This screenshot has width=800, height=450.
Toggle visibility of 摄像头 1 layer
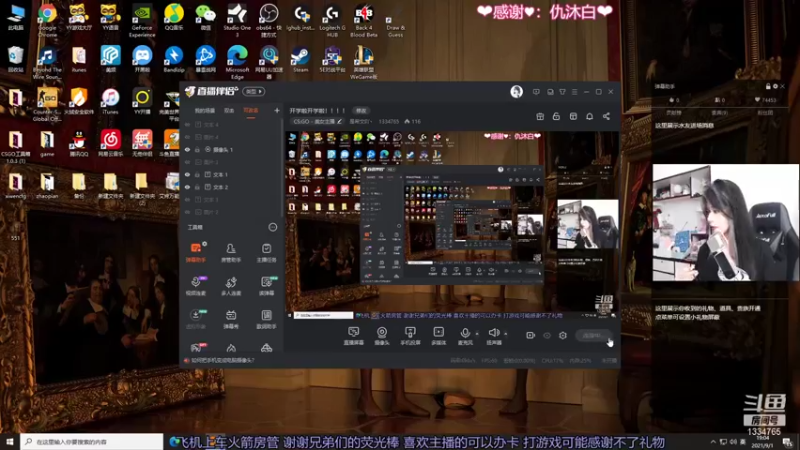tap(187, 149)
